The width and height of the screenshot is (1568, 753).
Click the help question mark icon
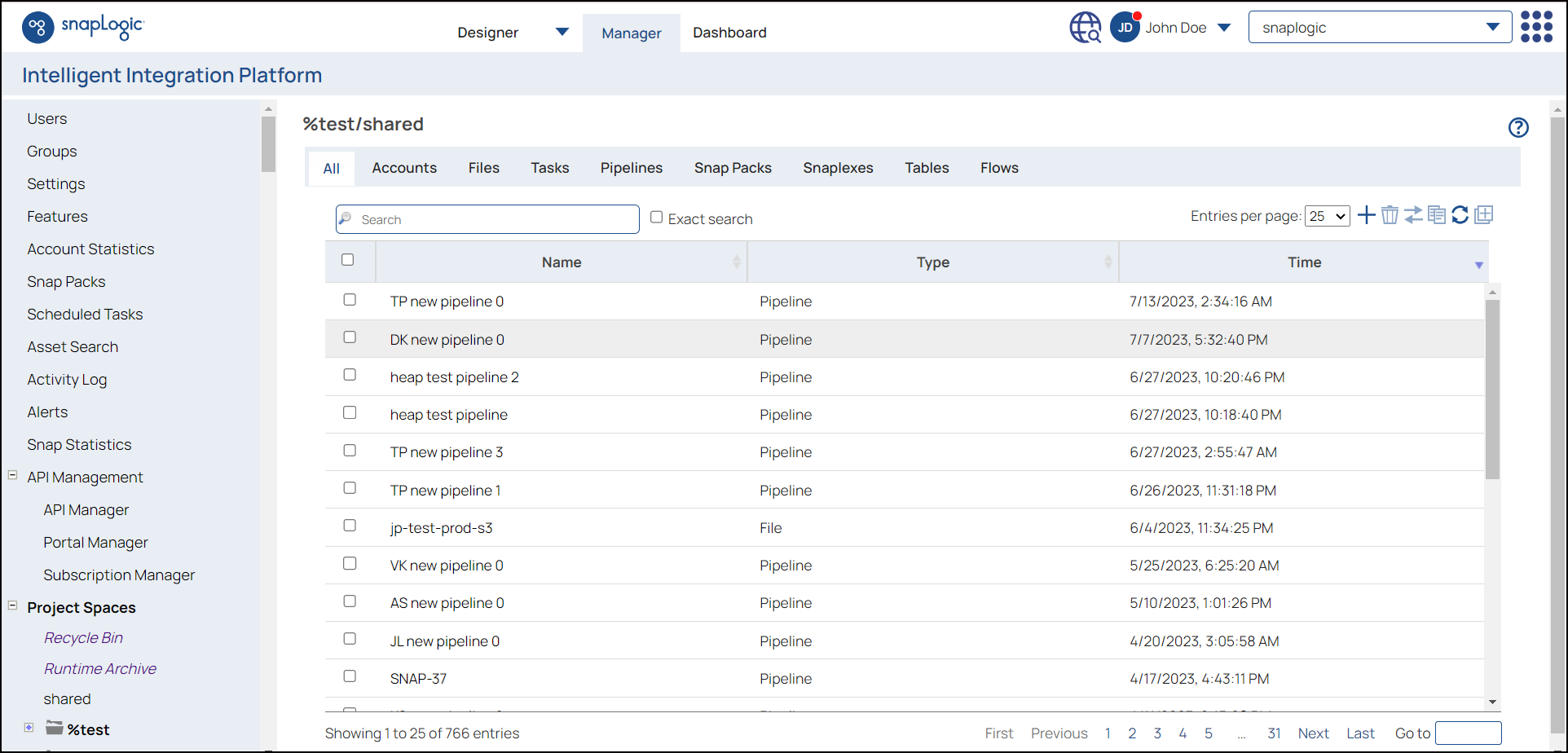(1518, 128)
